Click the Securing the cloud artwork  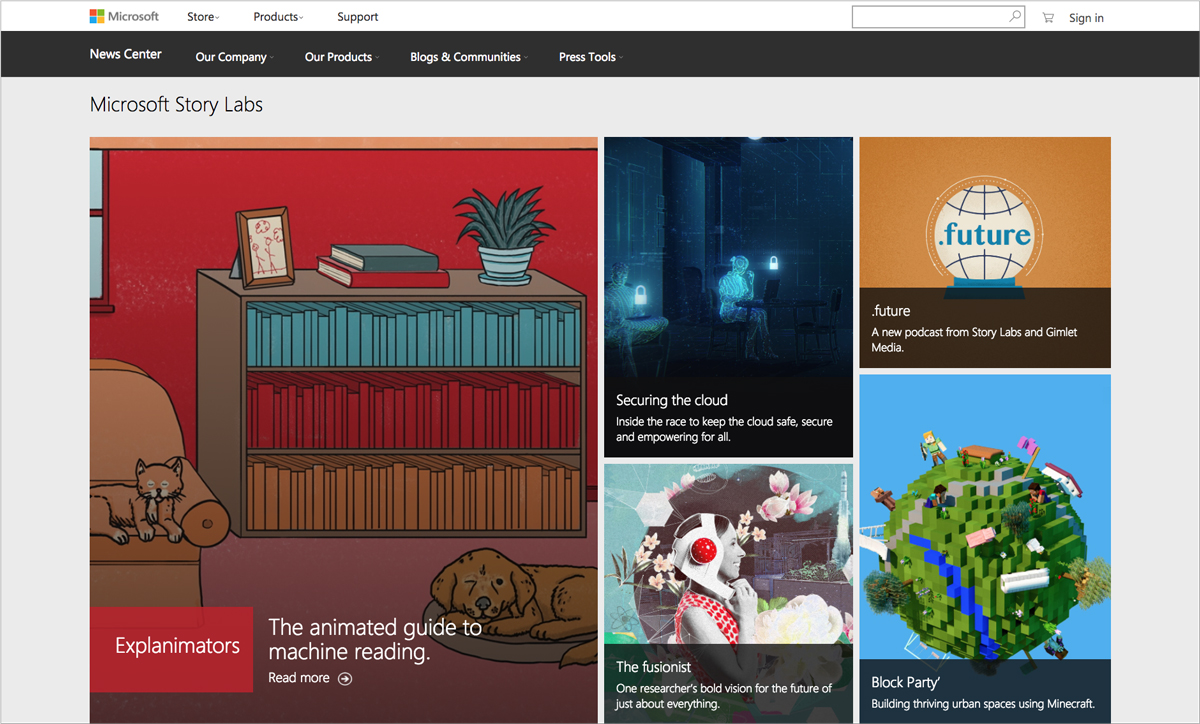[x=728, y=256]
